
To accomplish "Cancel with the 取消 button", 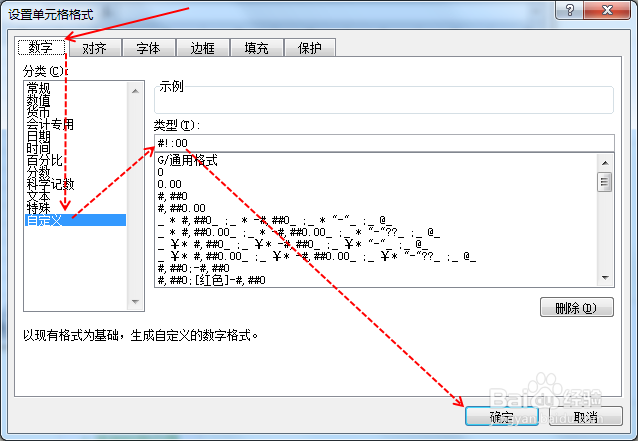I will click(586, 416).
